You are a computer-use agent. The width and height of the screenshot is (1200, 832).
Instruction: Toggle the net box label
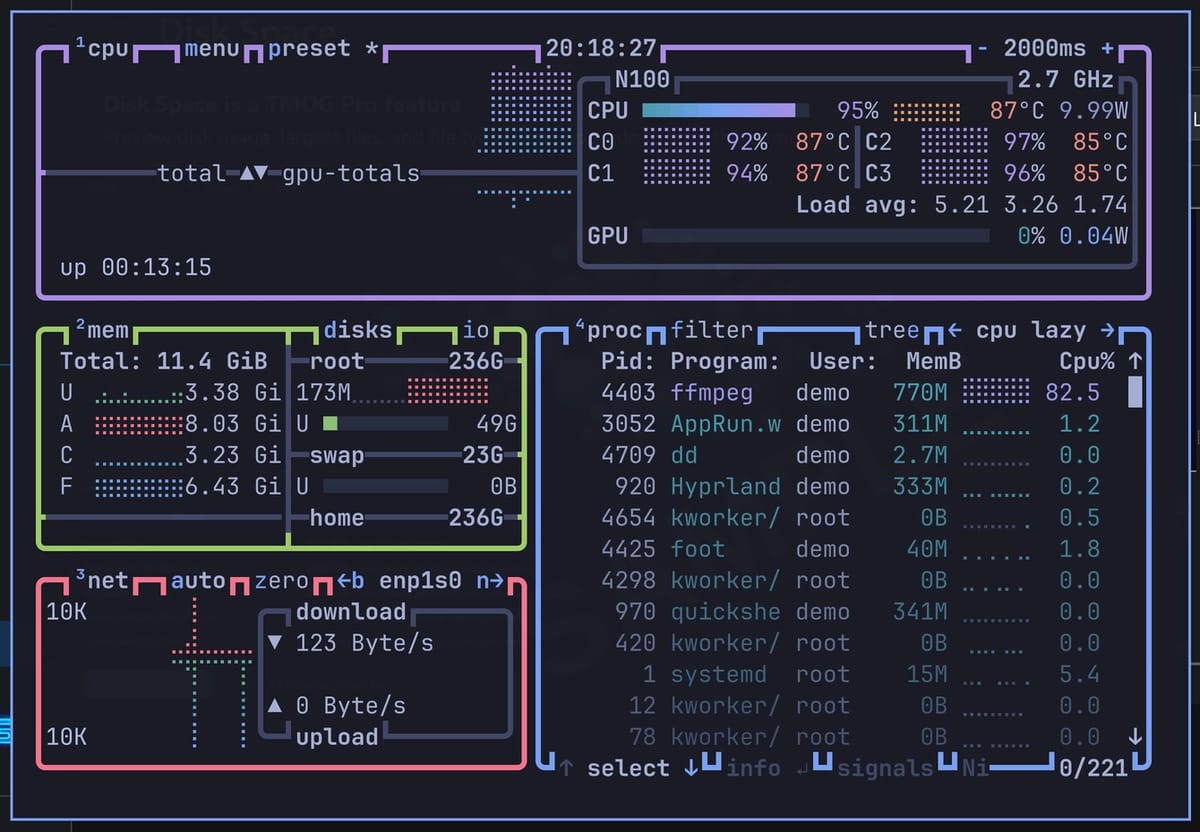point(102,581)
